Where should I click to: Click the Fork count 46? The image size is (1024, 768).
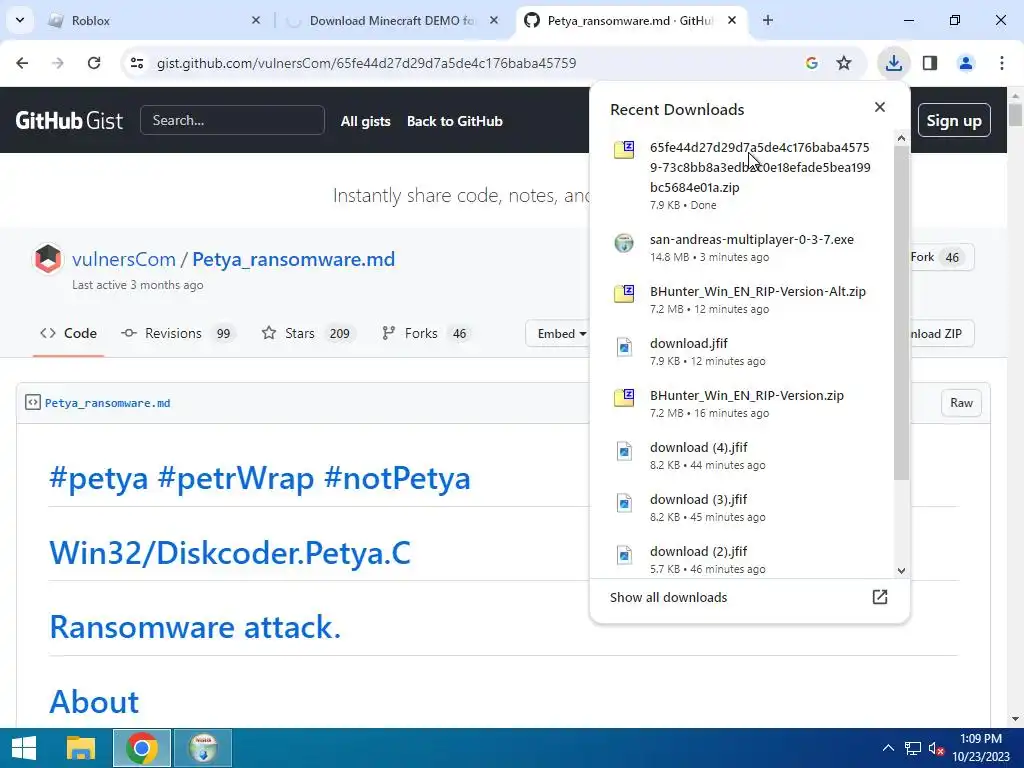tap(952, 257)
